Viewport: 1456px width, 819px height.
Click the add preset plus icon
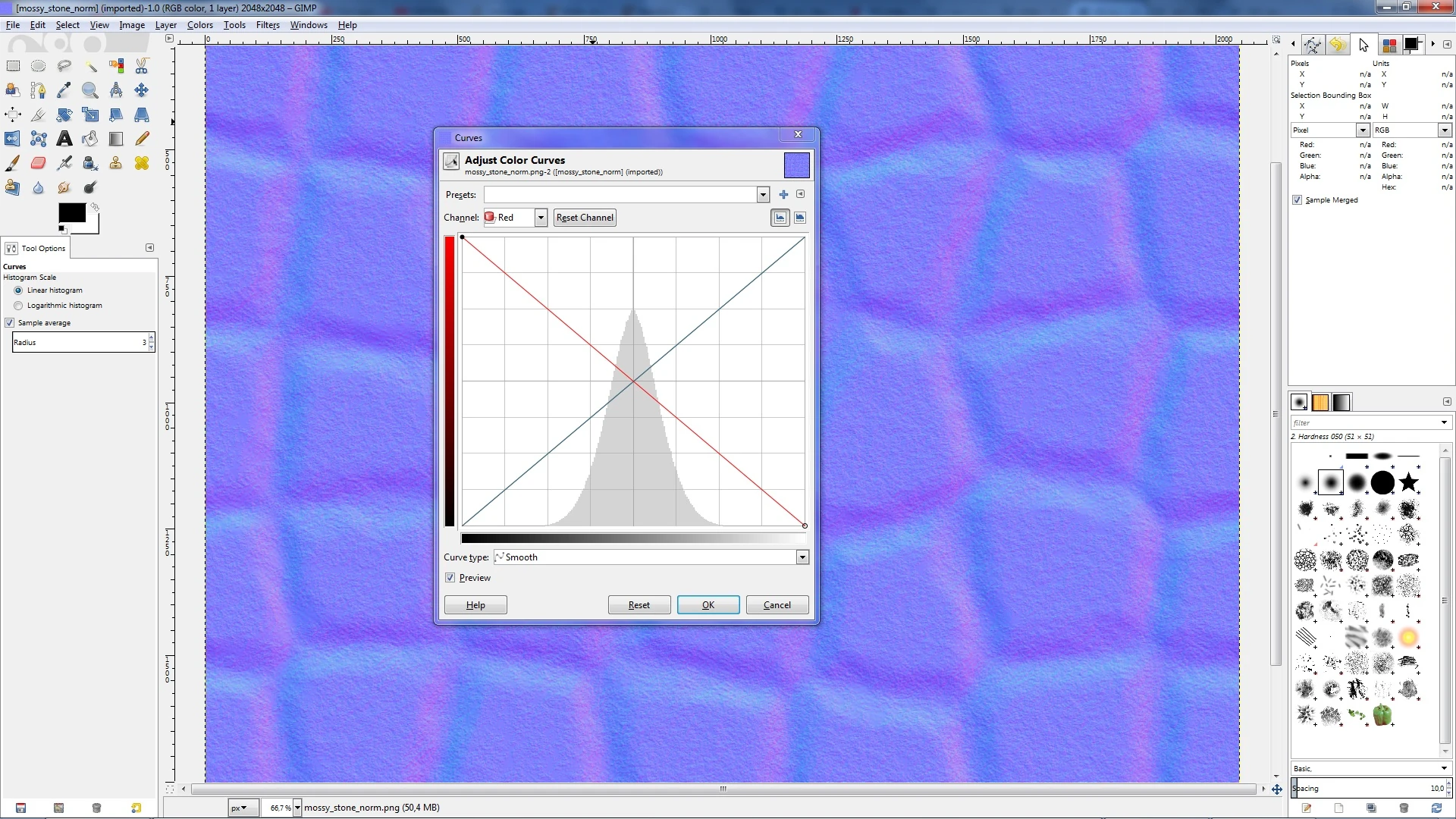tap(783, 195)
